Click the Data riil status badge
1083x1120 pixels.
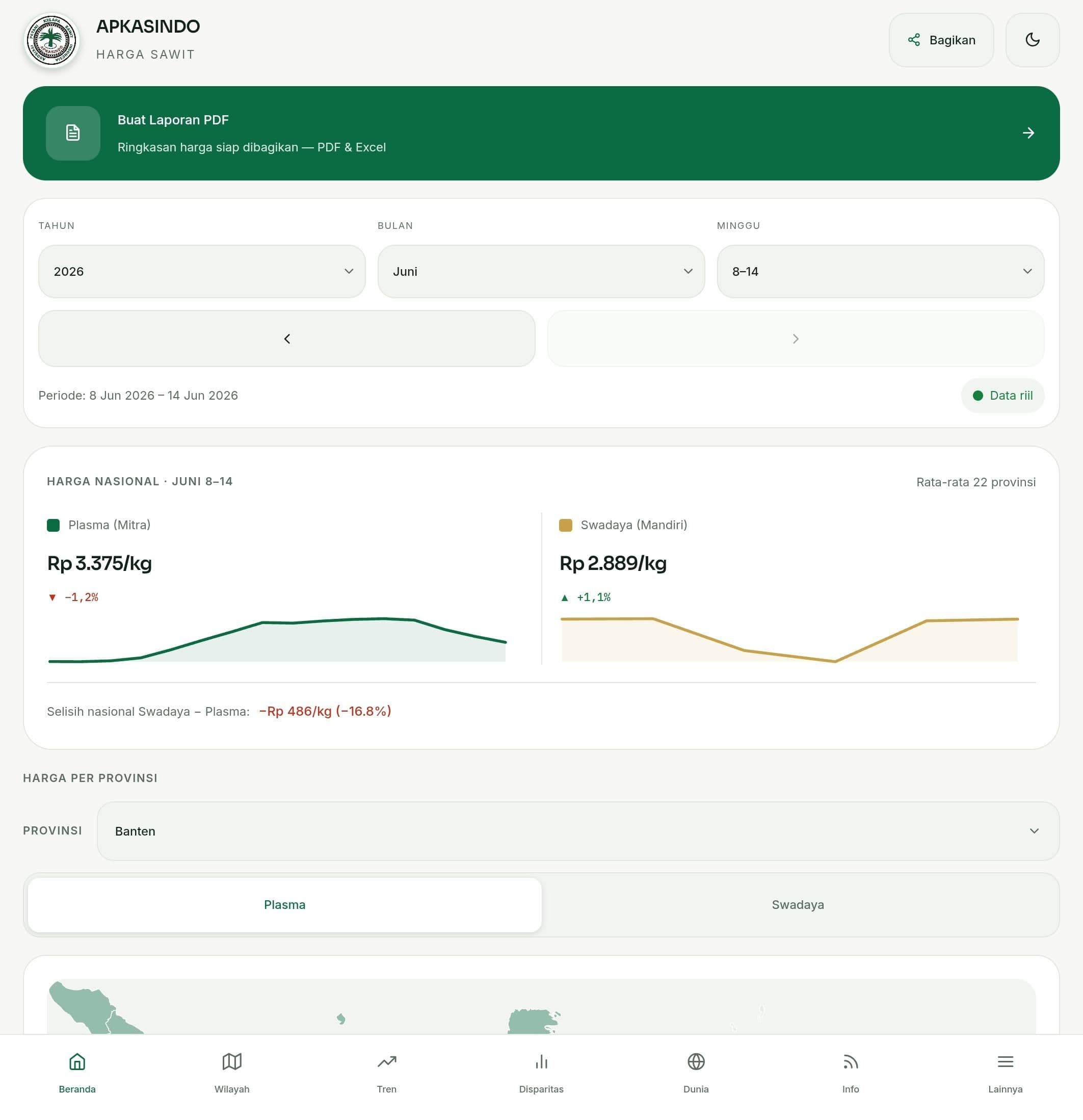click(x=1002, y=396)
